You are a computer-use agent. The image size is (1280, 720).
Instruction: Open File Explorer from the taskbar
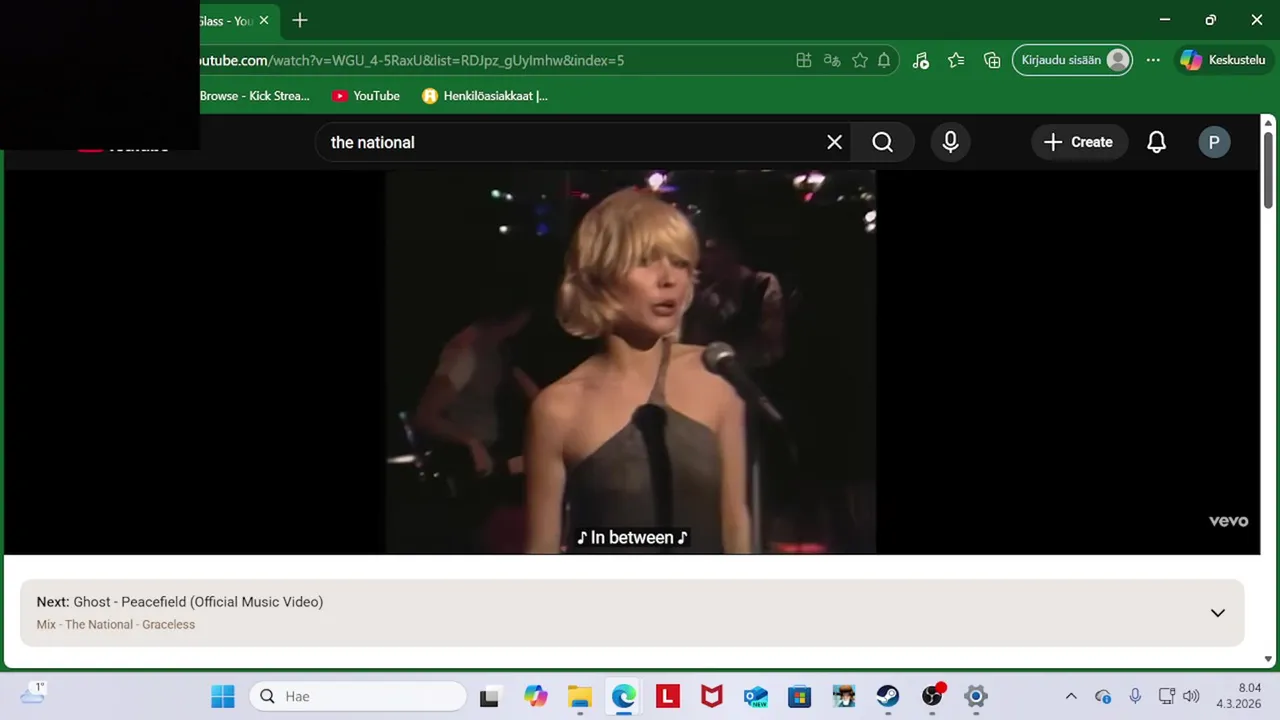click(x=580, y=696)
